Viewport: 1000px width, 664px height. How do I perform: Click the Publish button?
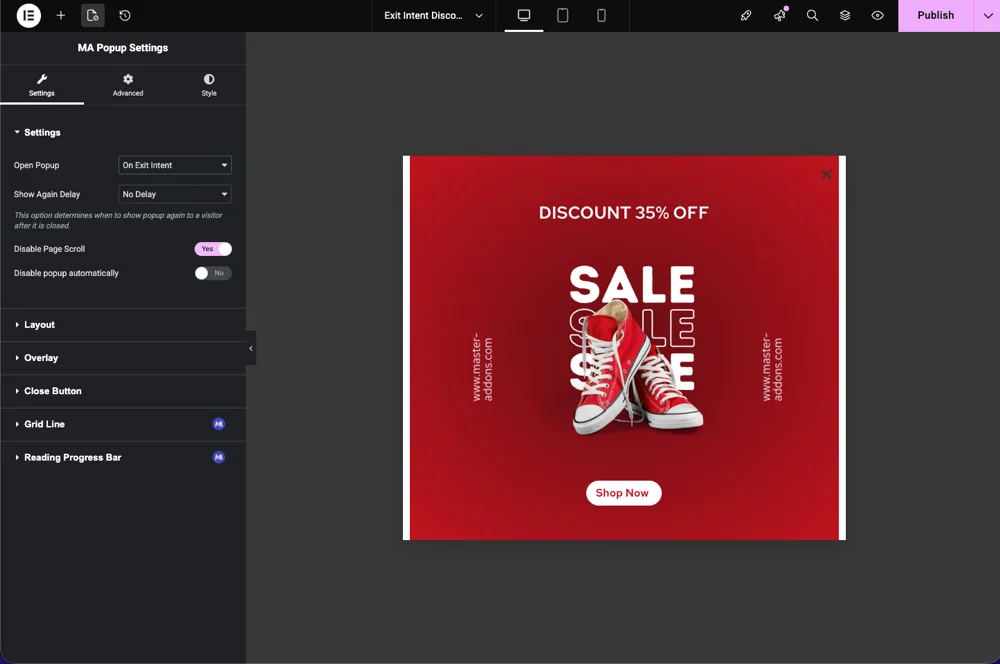[x=936, y=15]
